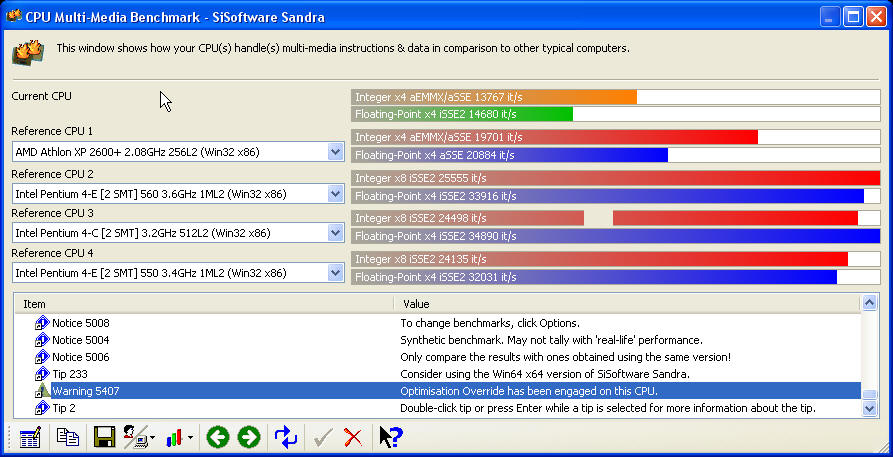Click the Current CPU Integer 13767 it/s bar
The width and height of the screenshot is (893, 457).
[616, 97]
